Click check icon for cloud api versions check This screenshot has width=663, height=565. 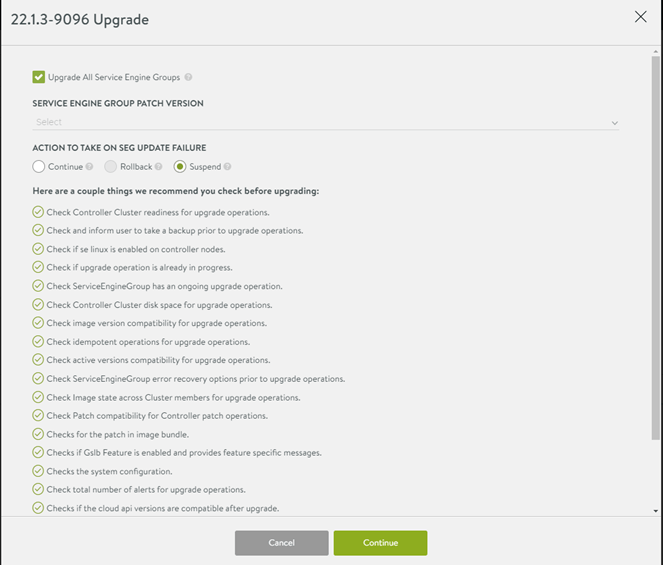(38, 508)
